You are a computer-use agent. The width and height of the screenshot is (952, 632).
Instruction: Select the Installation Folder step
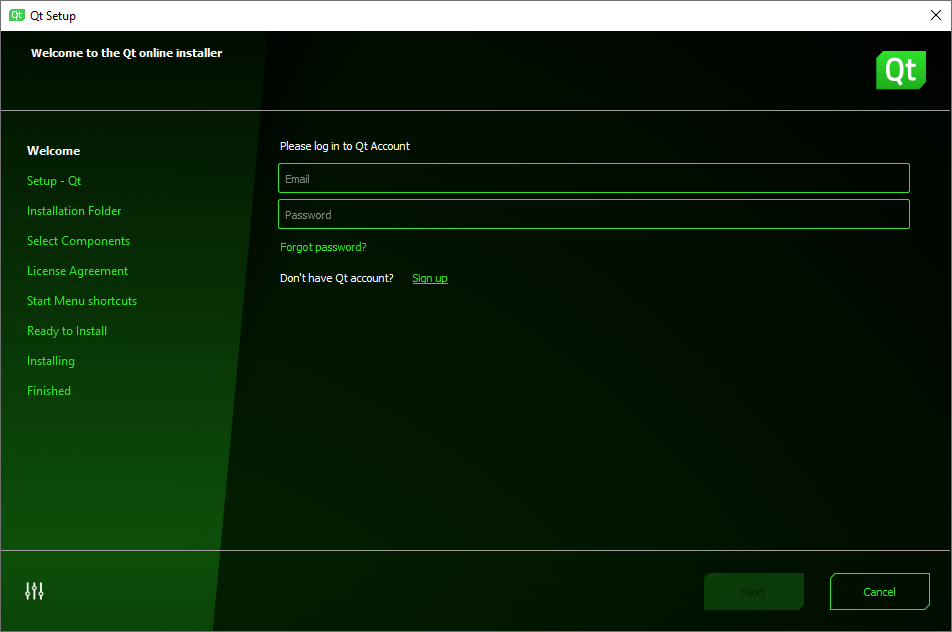point(74,211)
